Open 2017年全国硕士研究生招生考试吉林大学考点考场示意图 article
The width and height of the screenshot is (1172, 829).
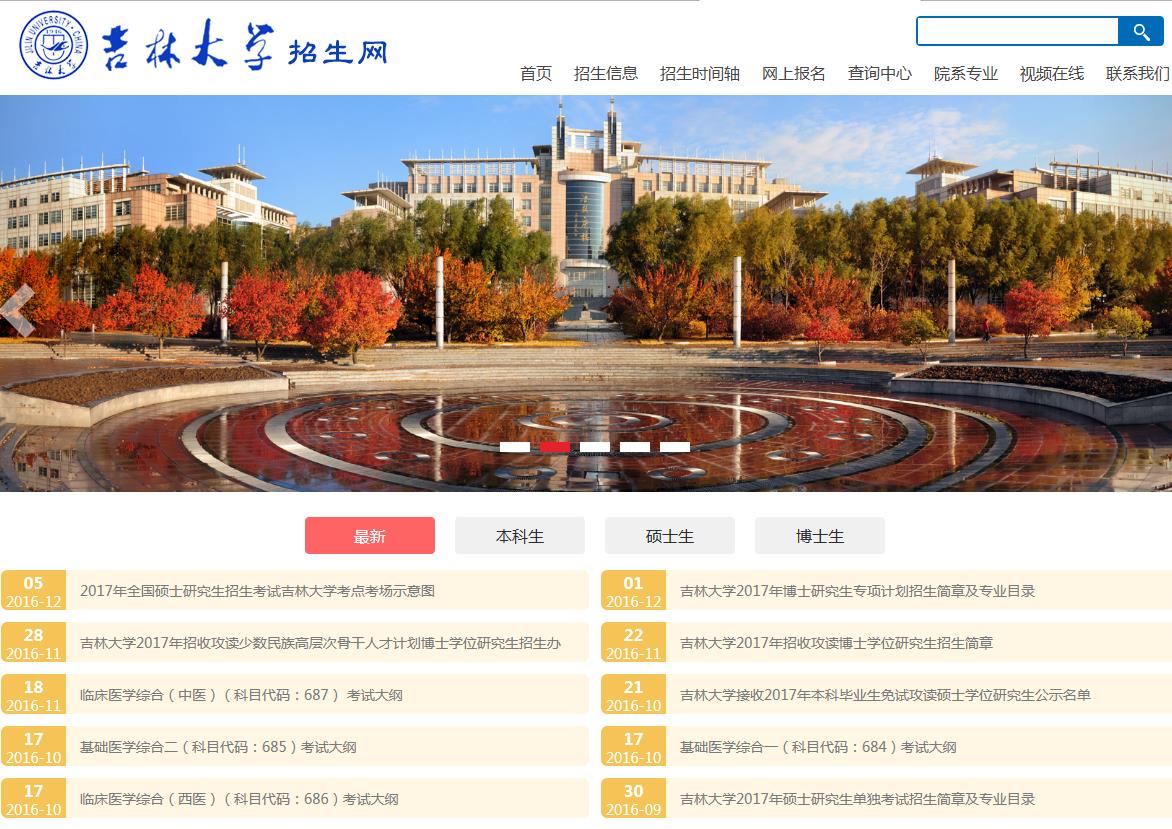pyautogui.click(x=257, y=591)
